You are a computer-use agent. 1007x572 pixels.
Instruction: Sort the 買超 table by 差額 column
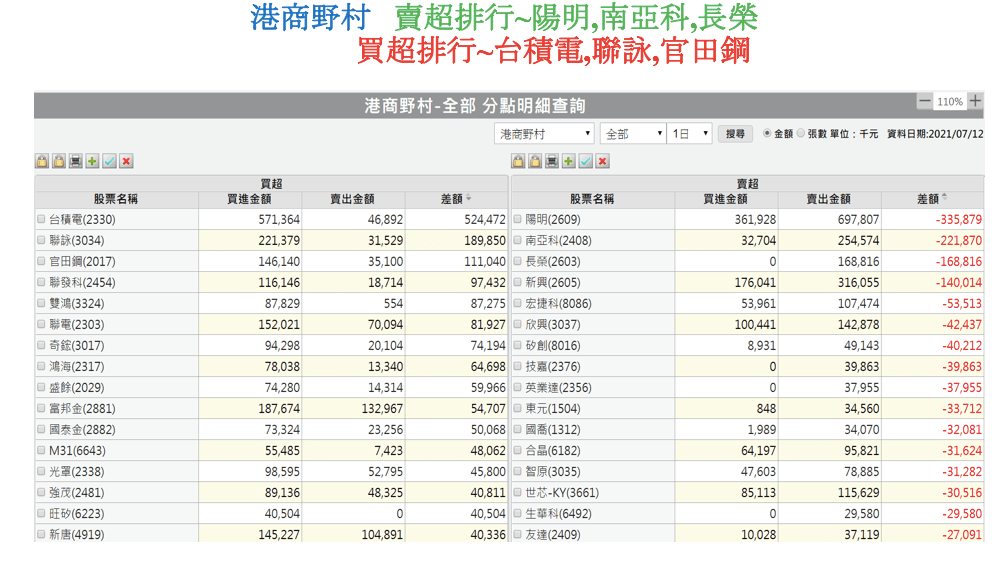(456, 199)
